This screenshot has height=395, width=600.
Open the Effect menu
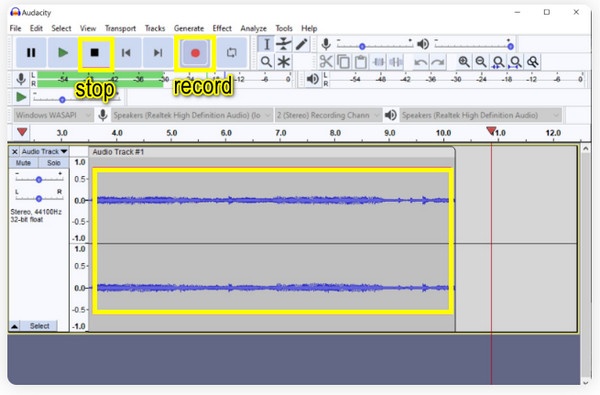click(x=222, y=28)
